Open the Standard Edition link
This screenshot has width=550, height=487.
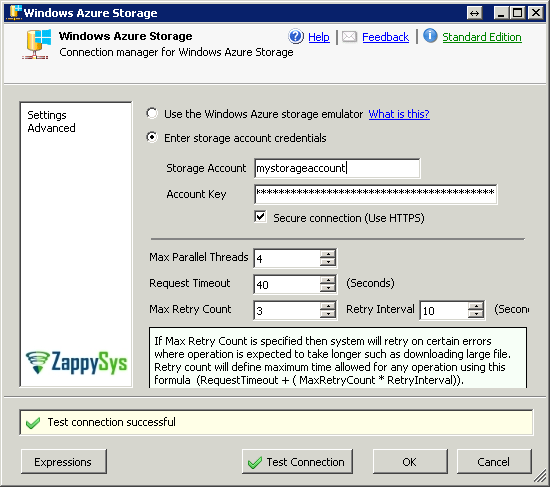[482, 37]
